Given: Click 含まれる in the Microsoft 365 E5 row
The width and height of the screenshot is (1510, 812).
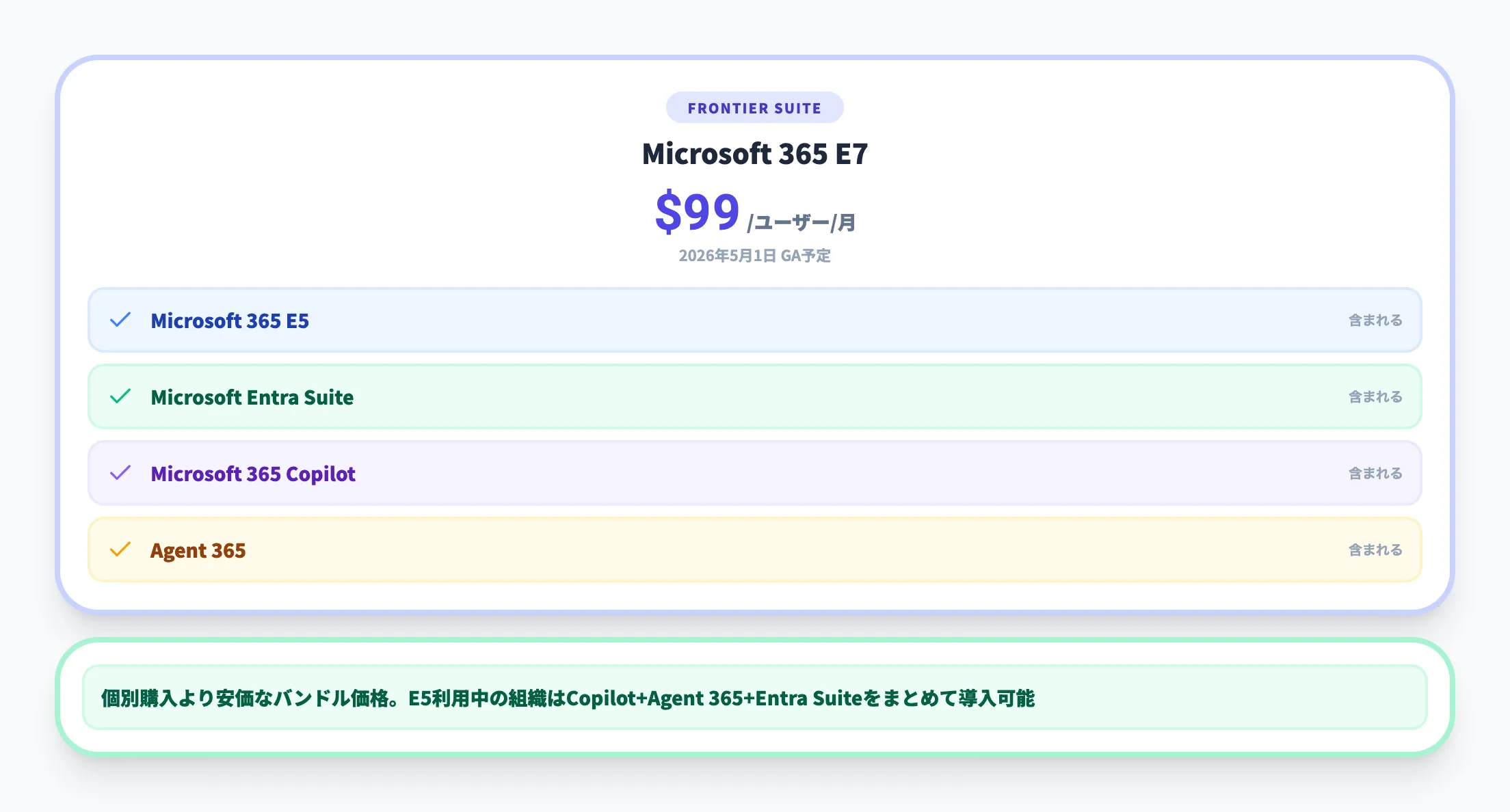Looking at the screenshot, I should (1375, 320).
